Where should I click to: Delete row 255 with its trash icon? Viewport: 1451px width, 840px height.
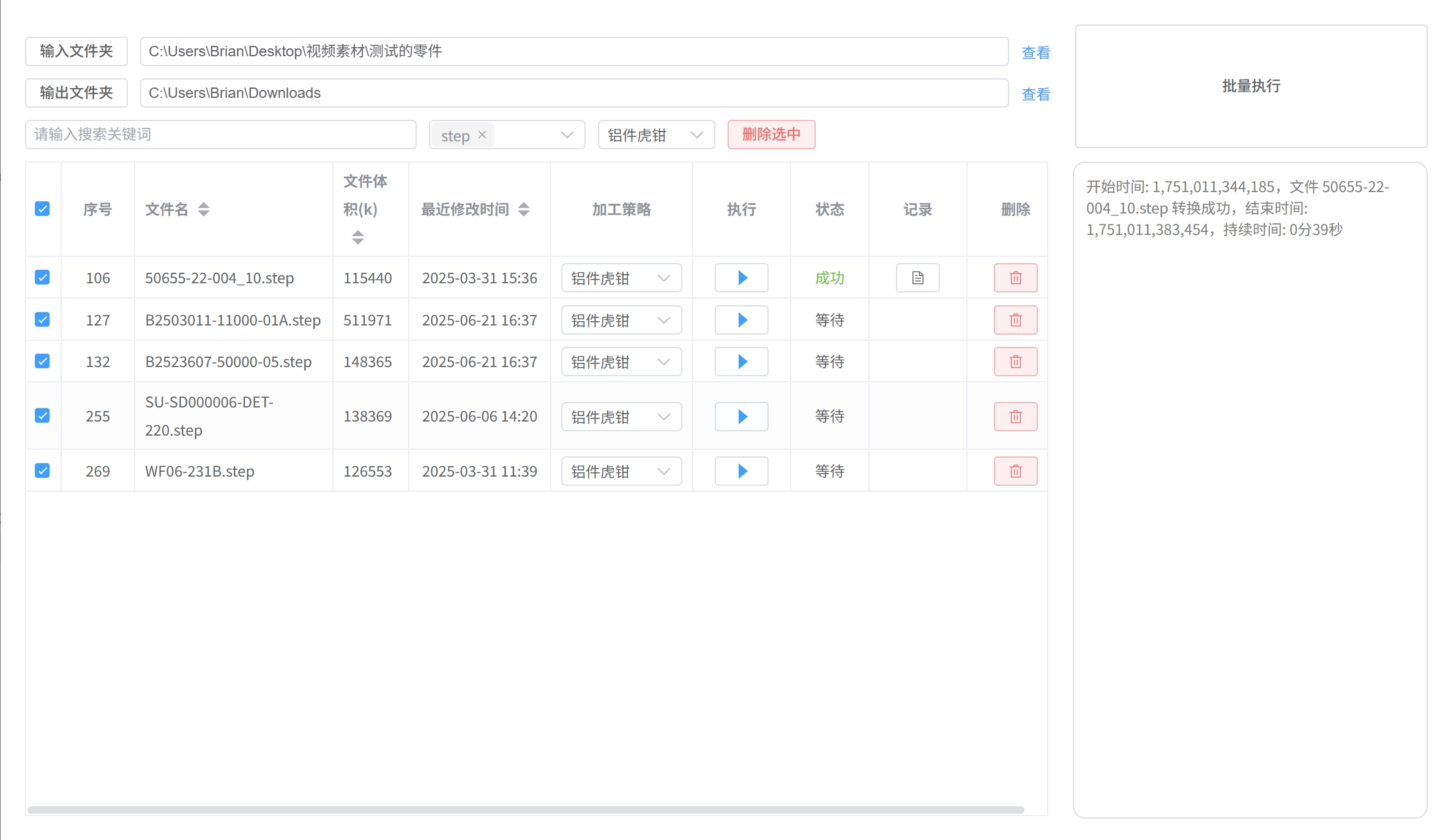pyautogui.click(x=1015, y=417)
